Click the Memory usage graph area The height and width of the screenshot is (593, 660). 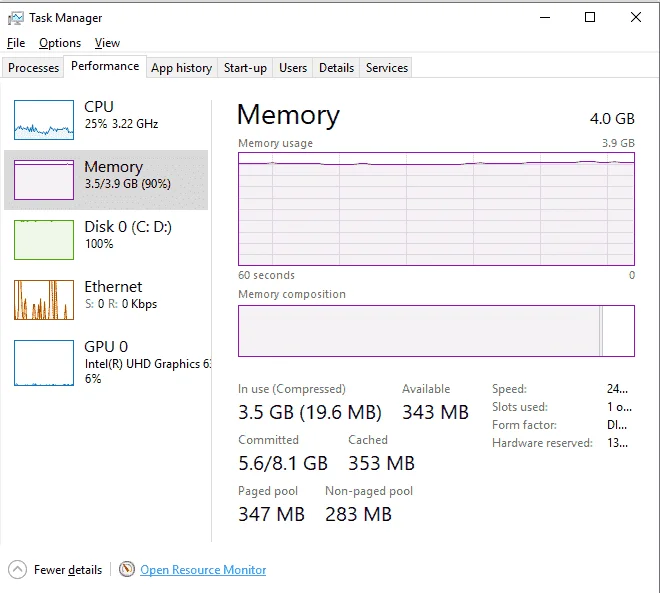pyautogui.click(x=436, y=209)
